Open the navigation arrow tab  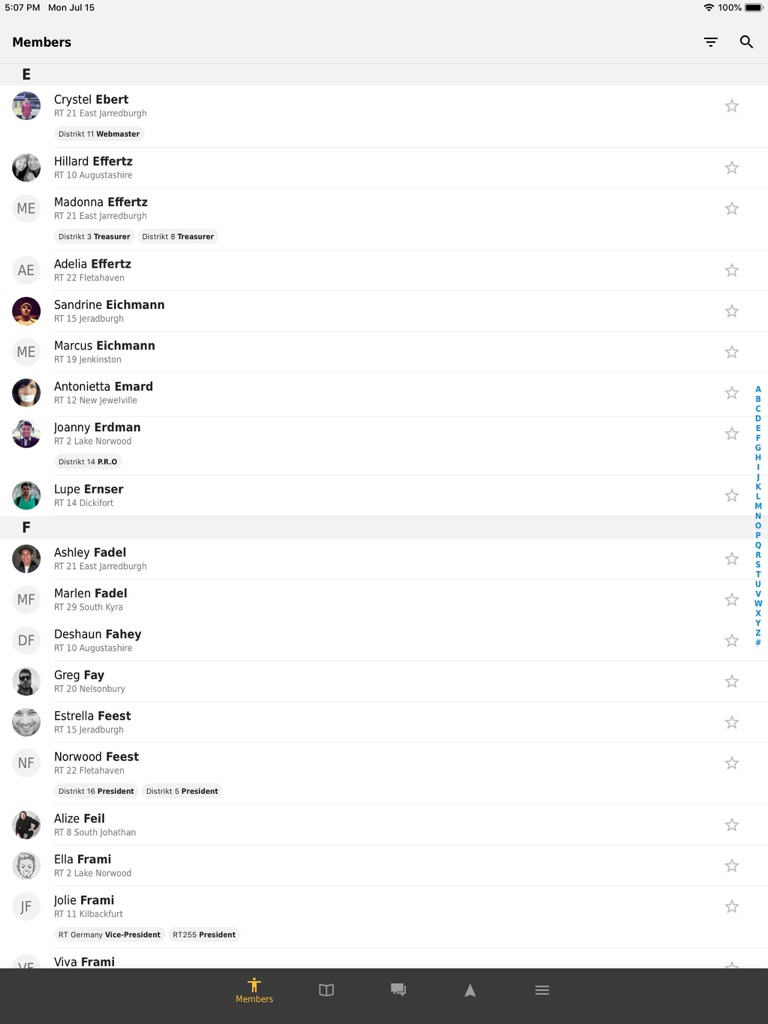click(470, 990)
